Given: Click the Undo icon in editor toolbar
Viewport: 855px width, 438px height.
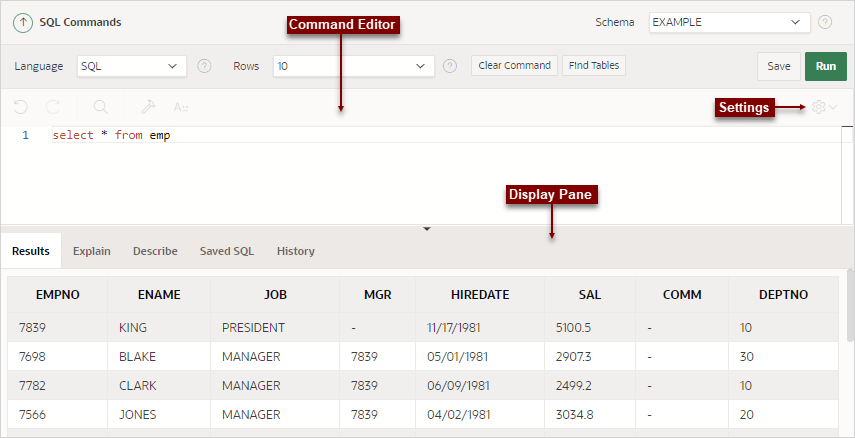Looking at the screenshot, I should tap(21, 107).
